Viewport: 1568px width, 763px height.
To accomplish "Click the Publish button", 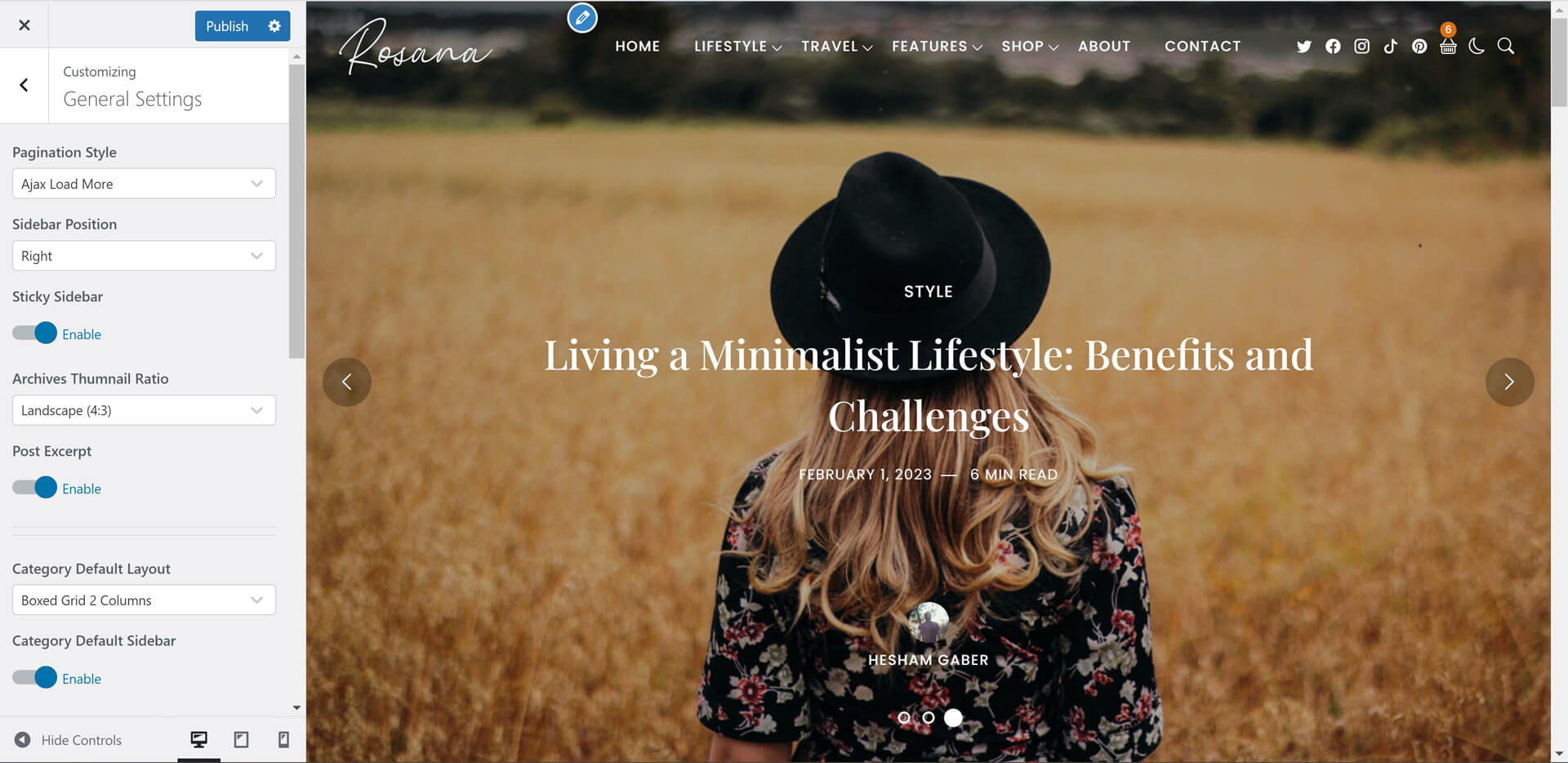I will point(227,26).
